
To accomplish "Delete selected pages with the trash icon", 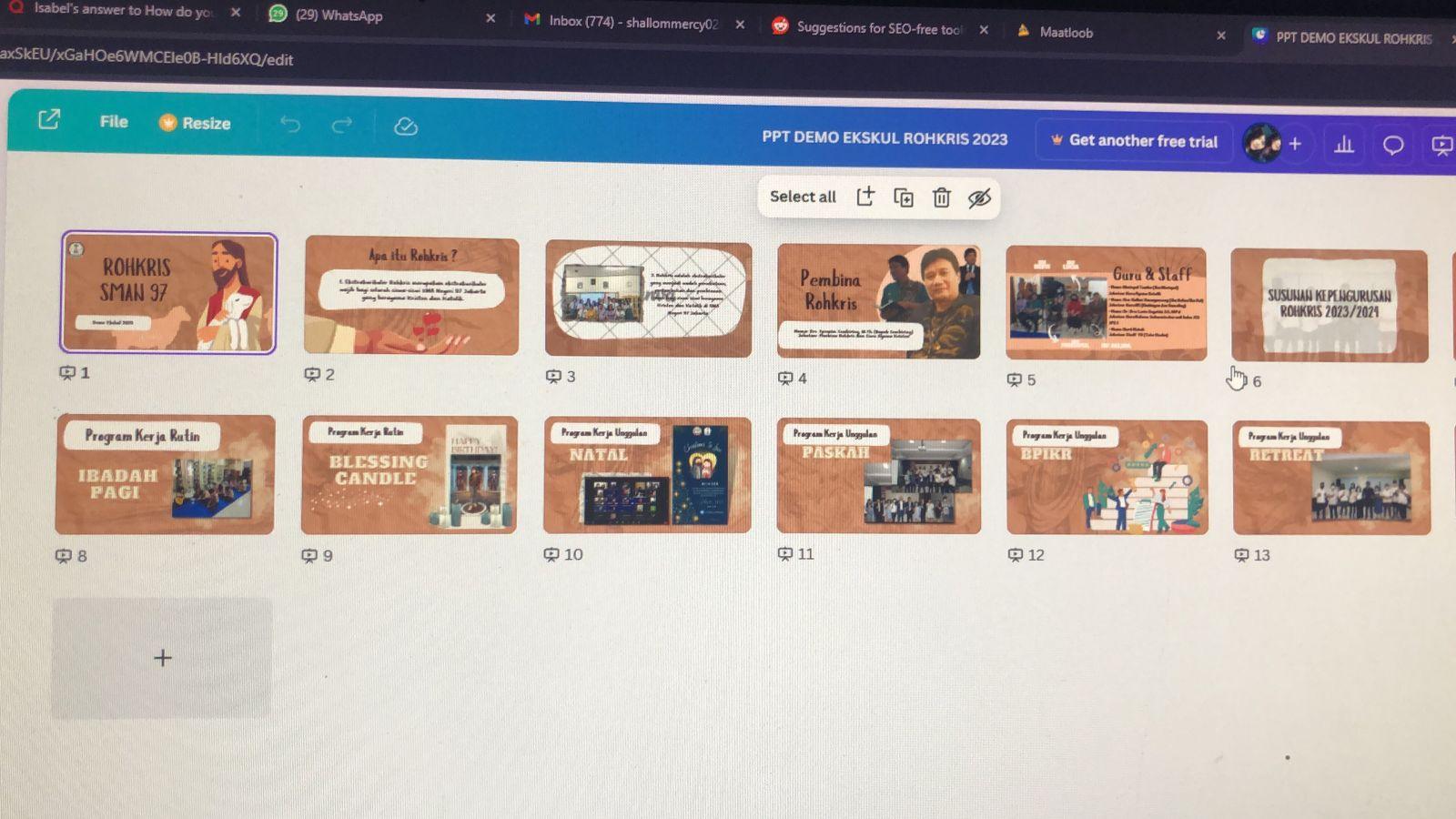I will pyautogui.click(x=941, y=197).
